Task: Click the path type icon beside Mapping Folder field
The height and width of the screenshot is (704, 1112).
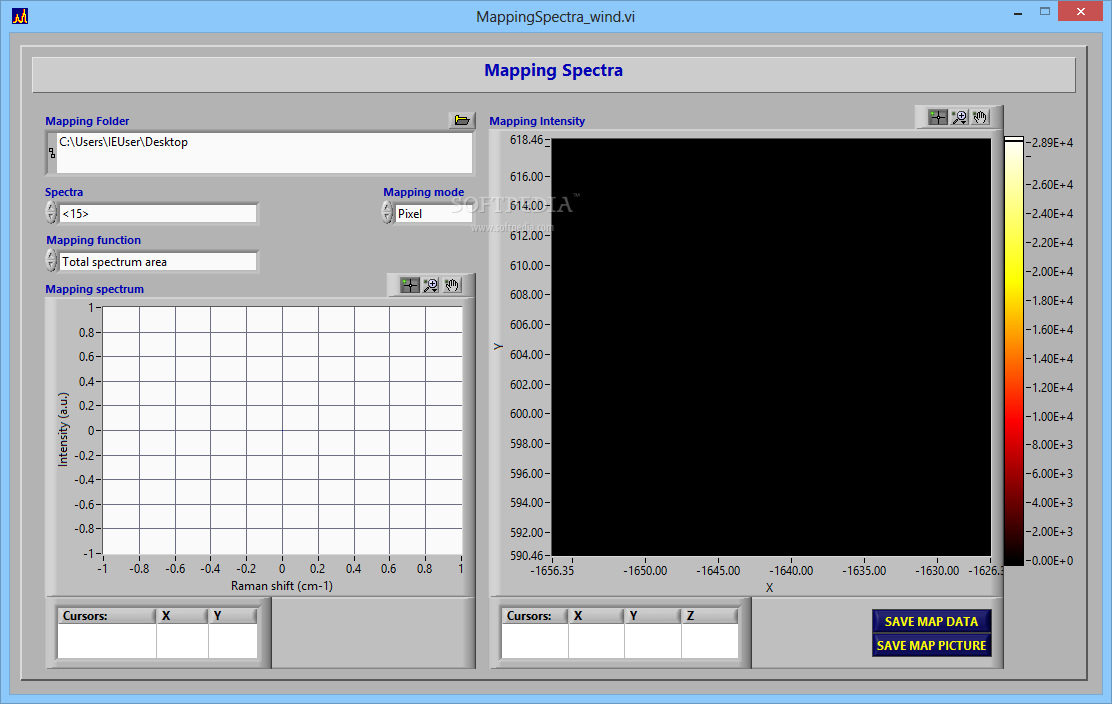Action: [51, 152]
